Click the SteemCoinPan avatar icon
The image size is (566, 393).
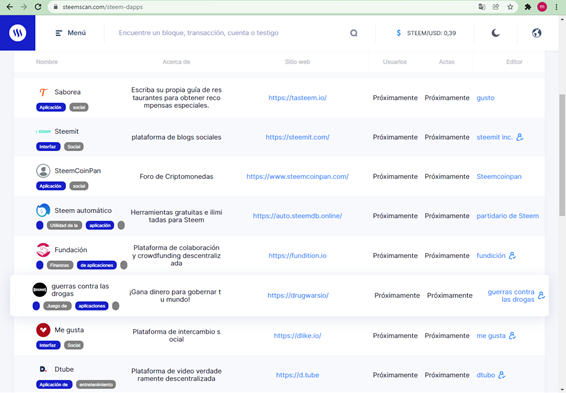tap(43, 171)
